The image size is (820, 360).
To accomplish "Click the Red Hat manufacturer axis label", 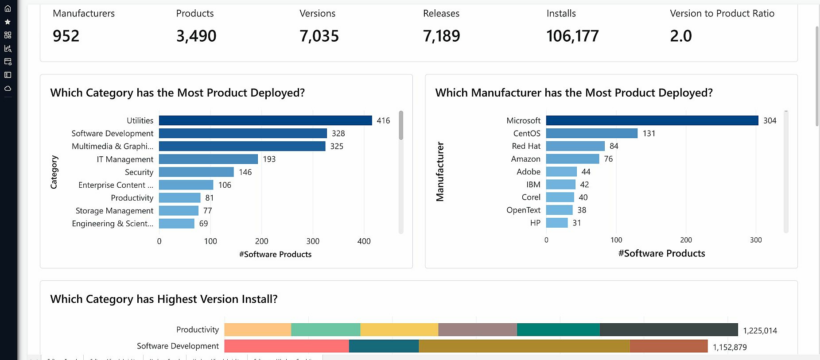I will tap(526, 146).
